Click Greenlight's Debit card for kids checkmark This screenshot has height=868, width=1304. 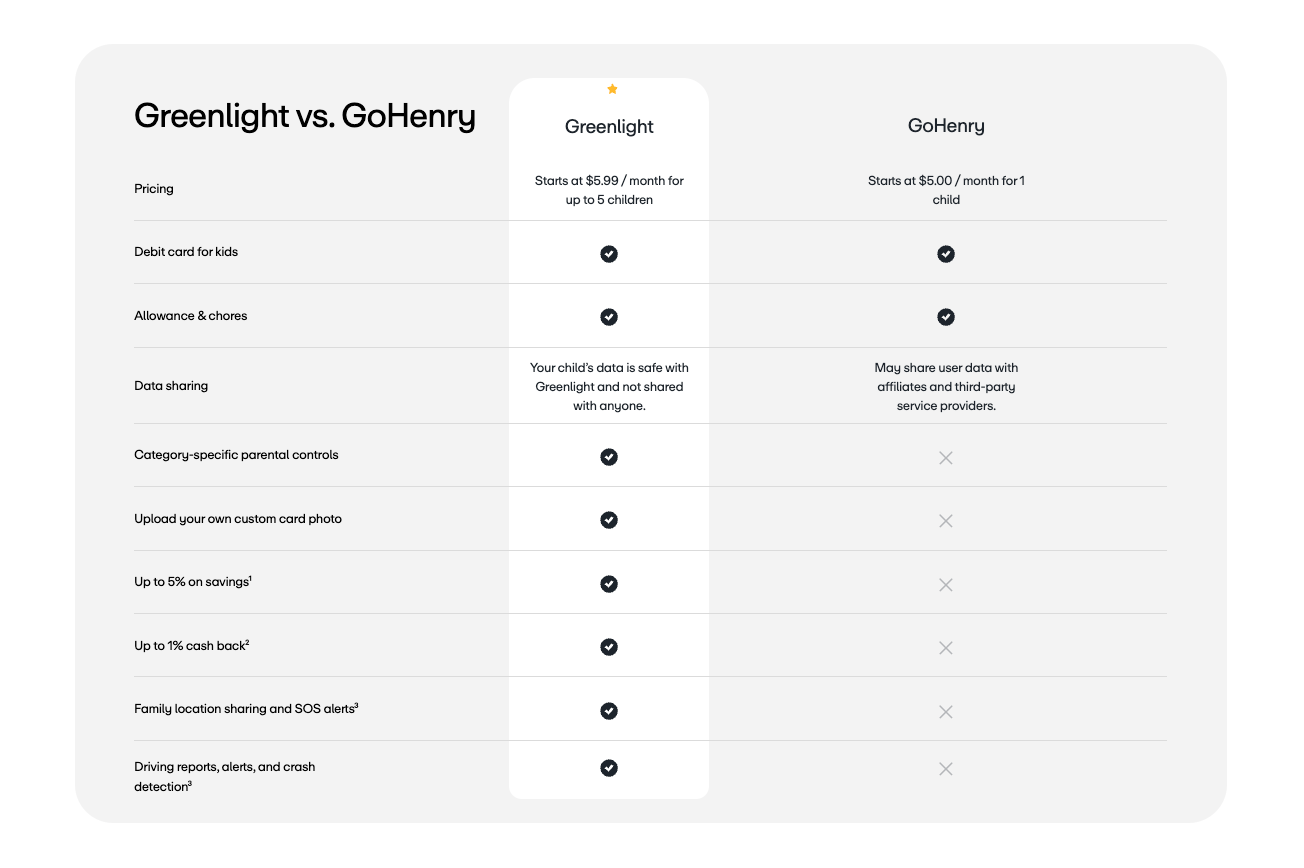point(609,254)
